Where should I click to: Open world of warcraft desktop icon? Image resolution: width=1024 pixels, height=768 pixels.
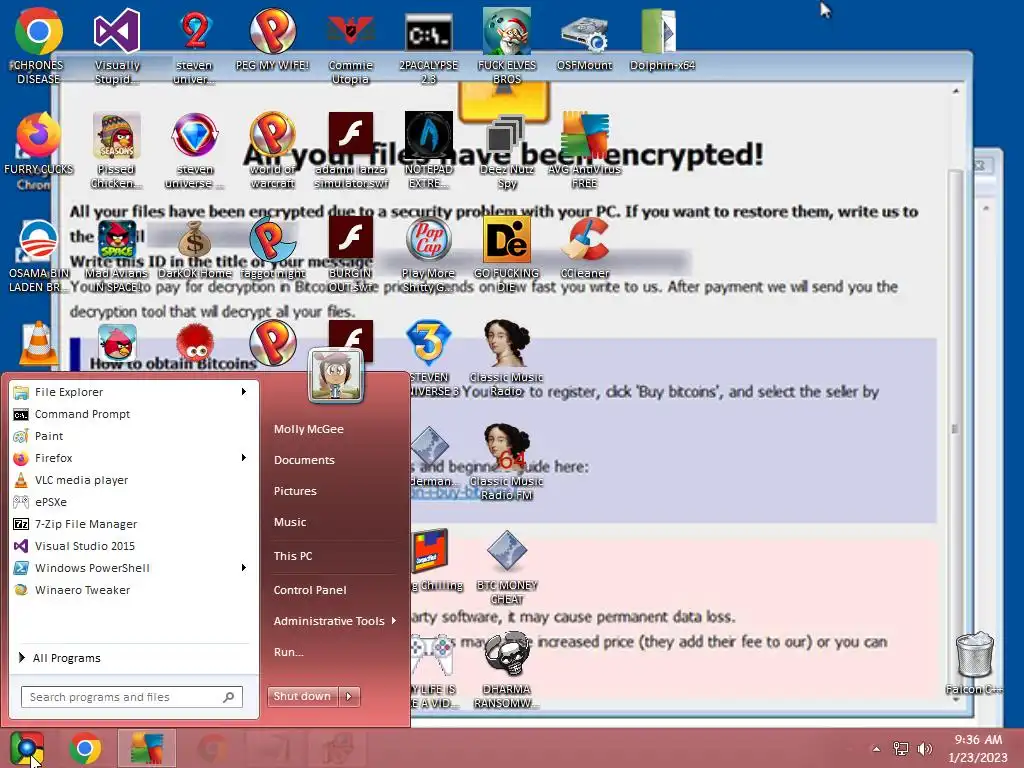272,150
